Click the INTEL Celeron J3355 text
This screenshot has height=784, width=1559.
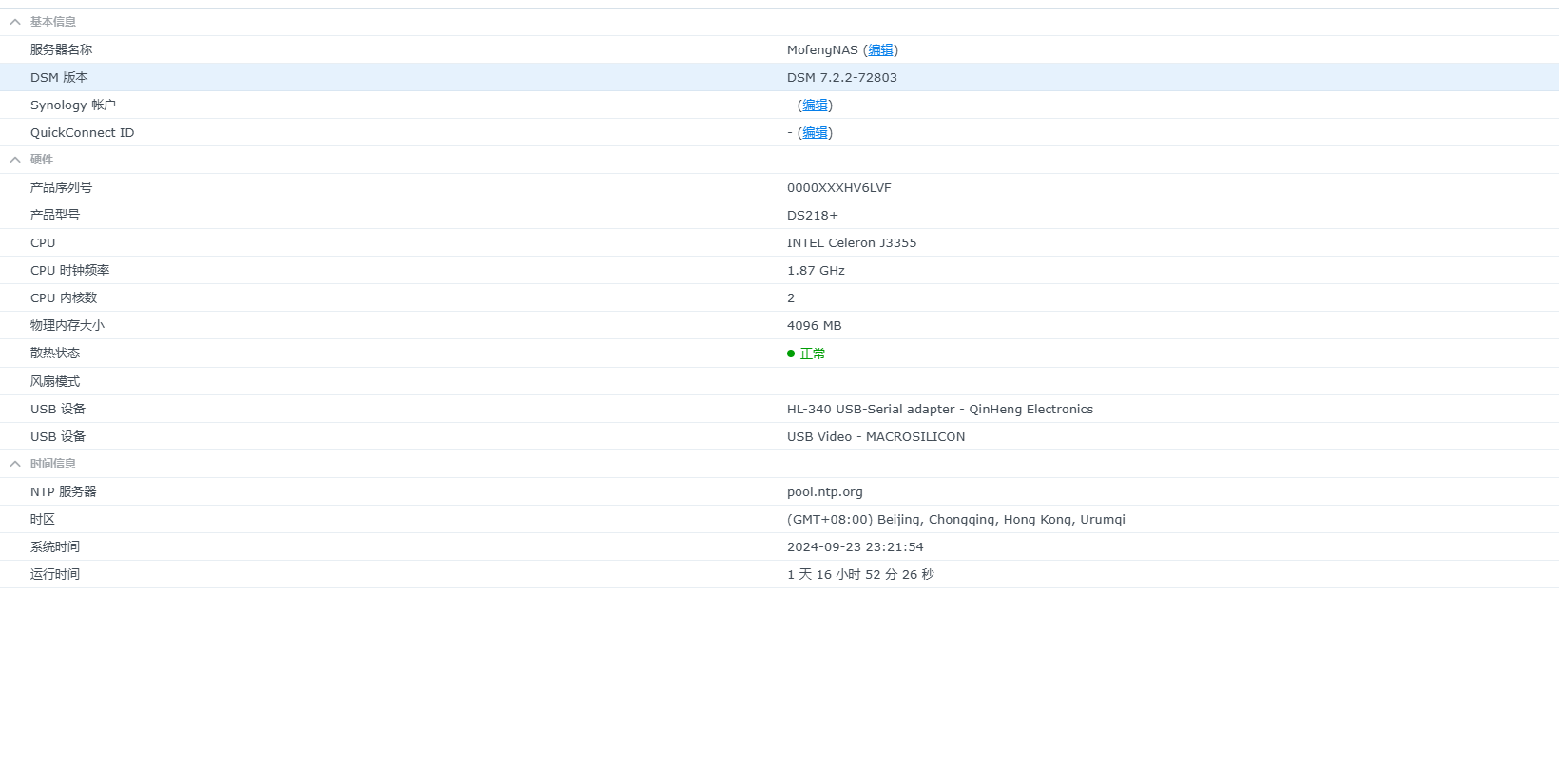pyautogui.click(x=851, y=243)
